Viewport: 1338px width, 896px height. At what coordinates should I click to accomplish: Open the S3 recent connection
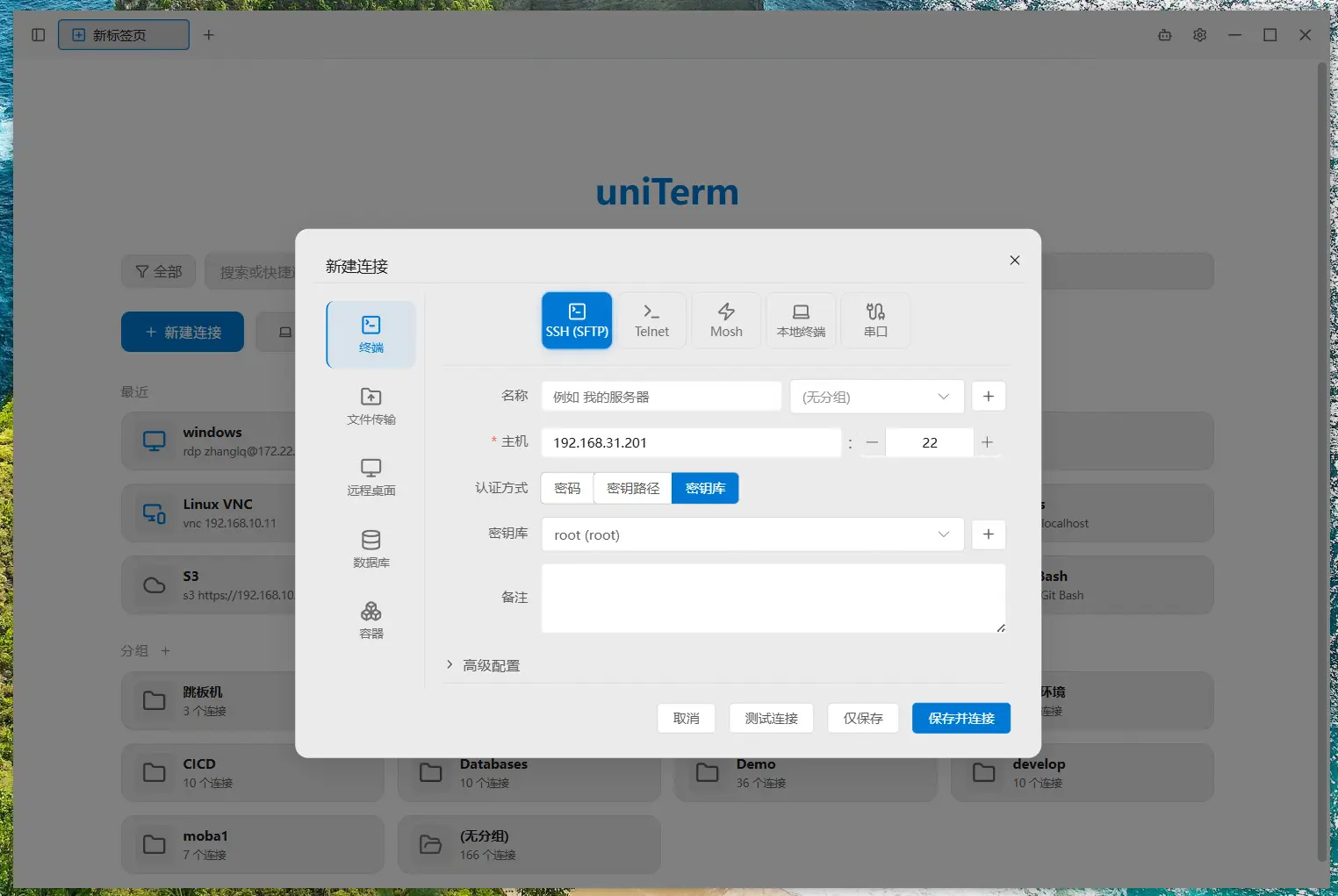(x=209, y=585)
